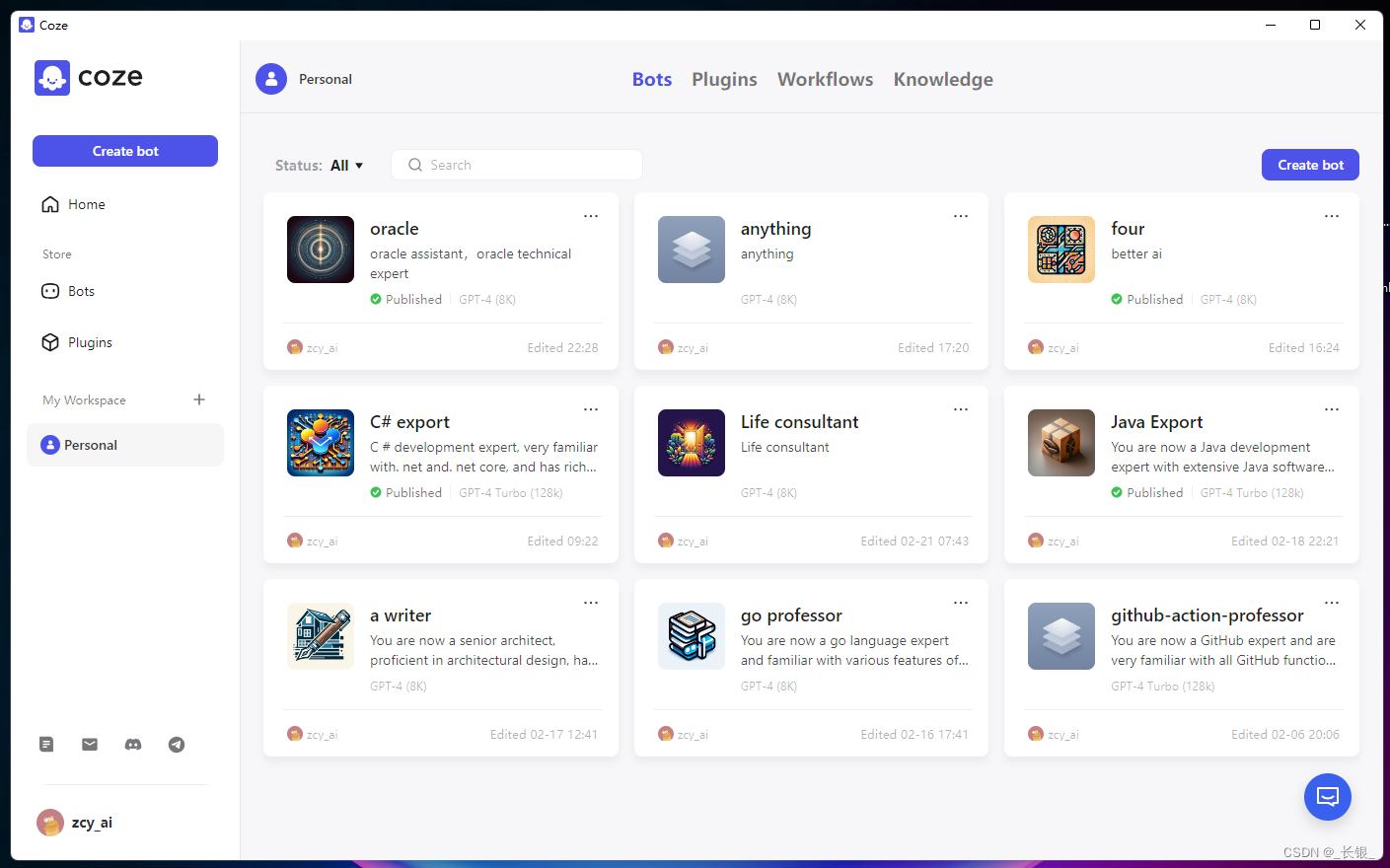Open more options for github-action-professor bot
The width and height of the screenshot is (1390, 868).
pos(1332,603)
